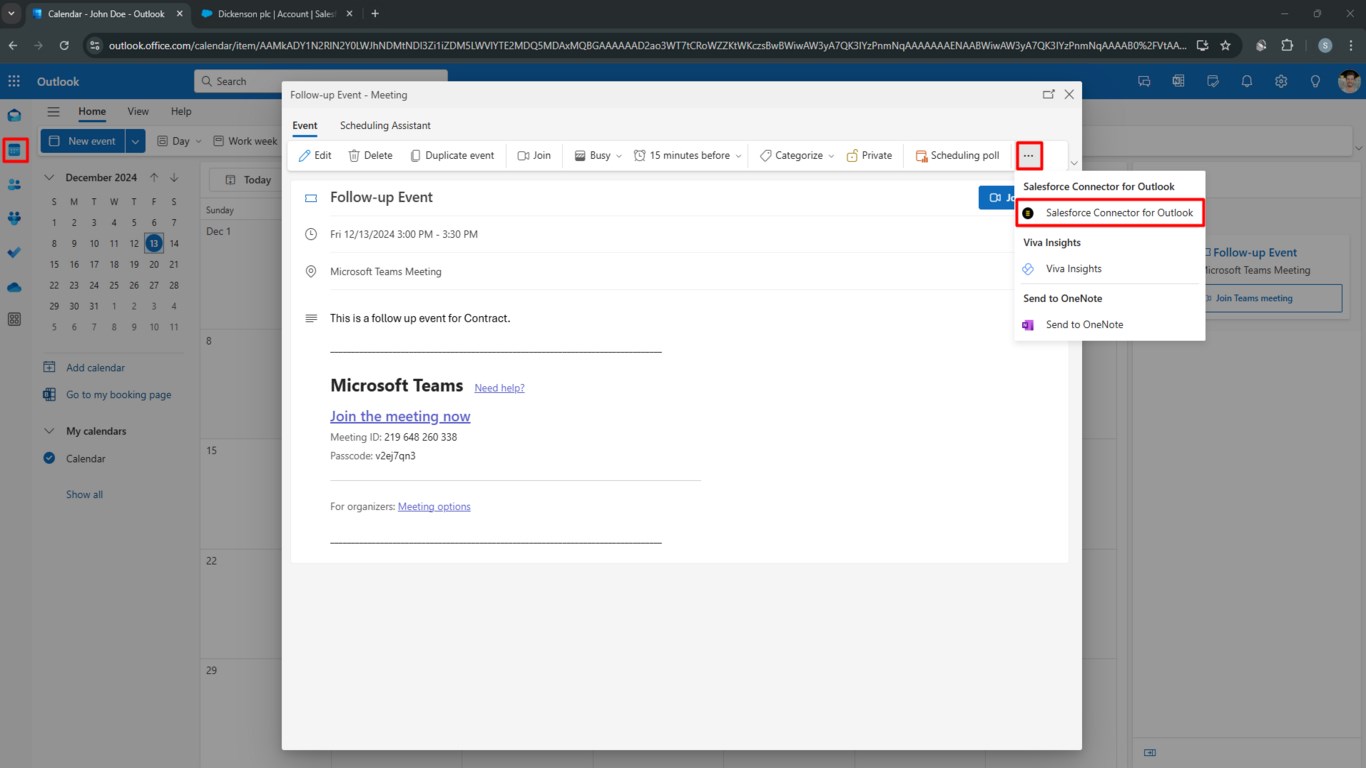Go to previous month in mini calendar
This screenshot has height=768, width=1366.
point(154,178)
